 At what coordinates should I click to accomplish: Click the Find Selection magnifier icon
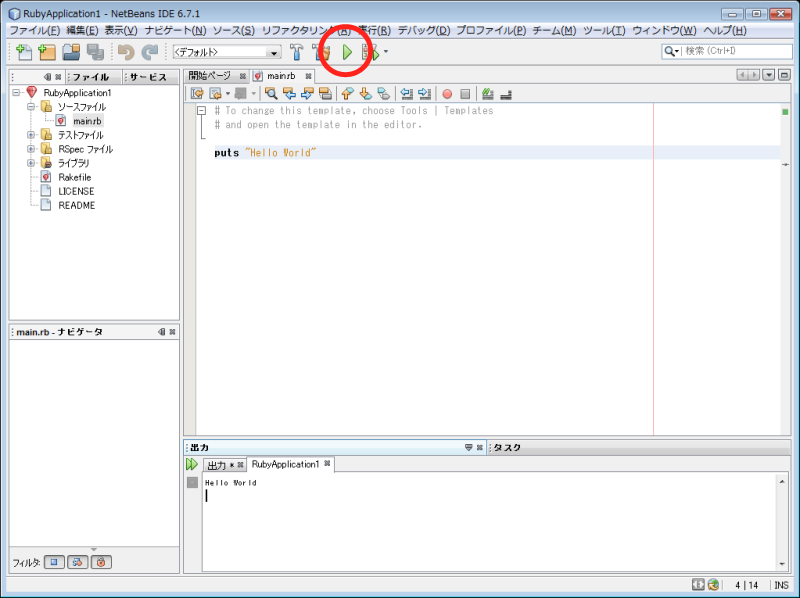pyautogui.click(x=271, y=93)
